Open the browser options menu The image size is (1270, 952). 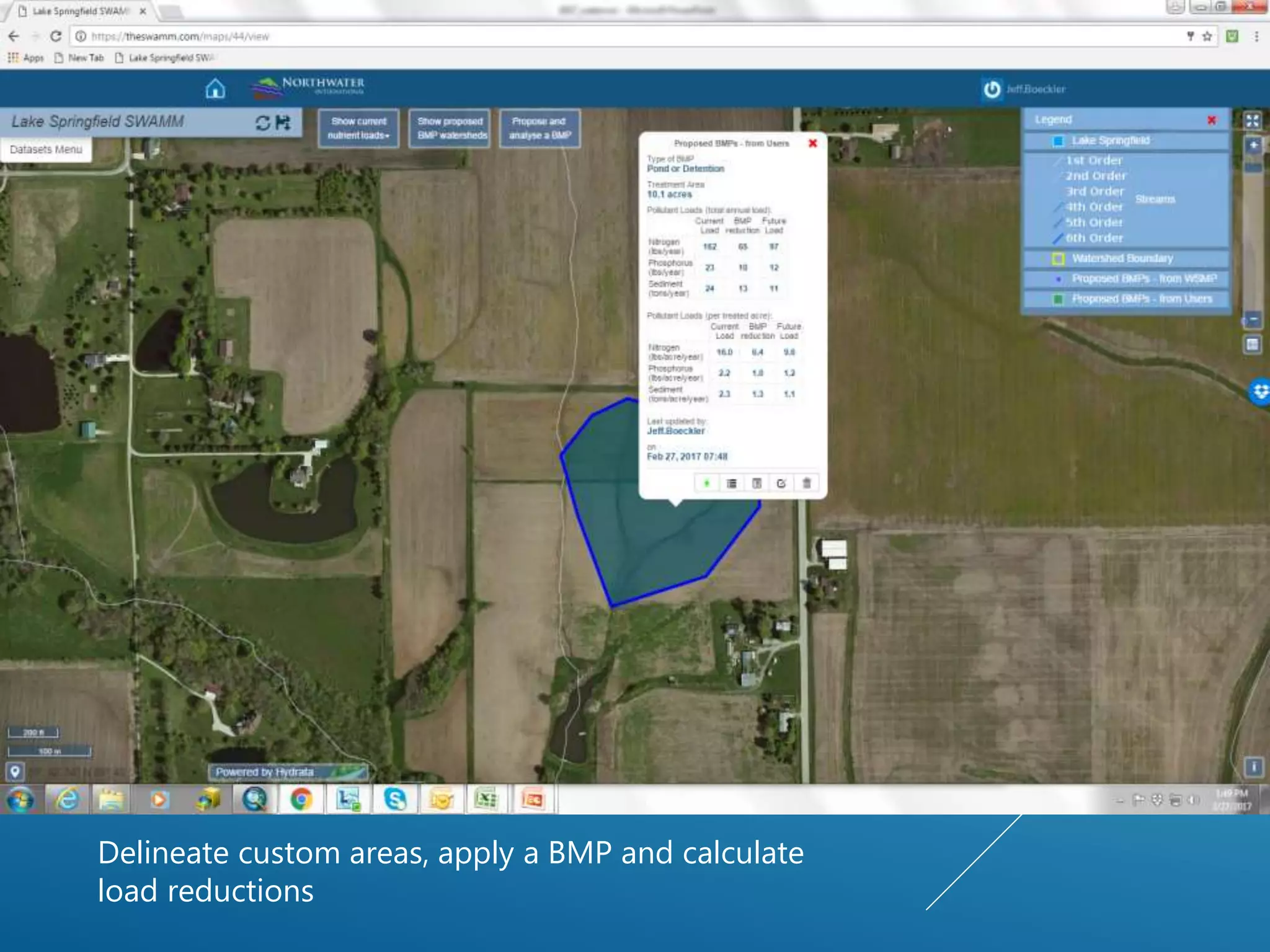click(1256, 37)
